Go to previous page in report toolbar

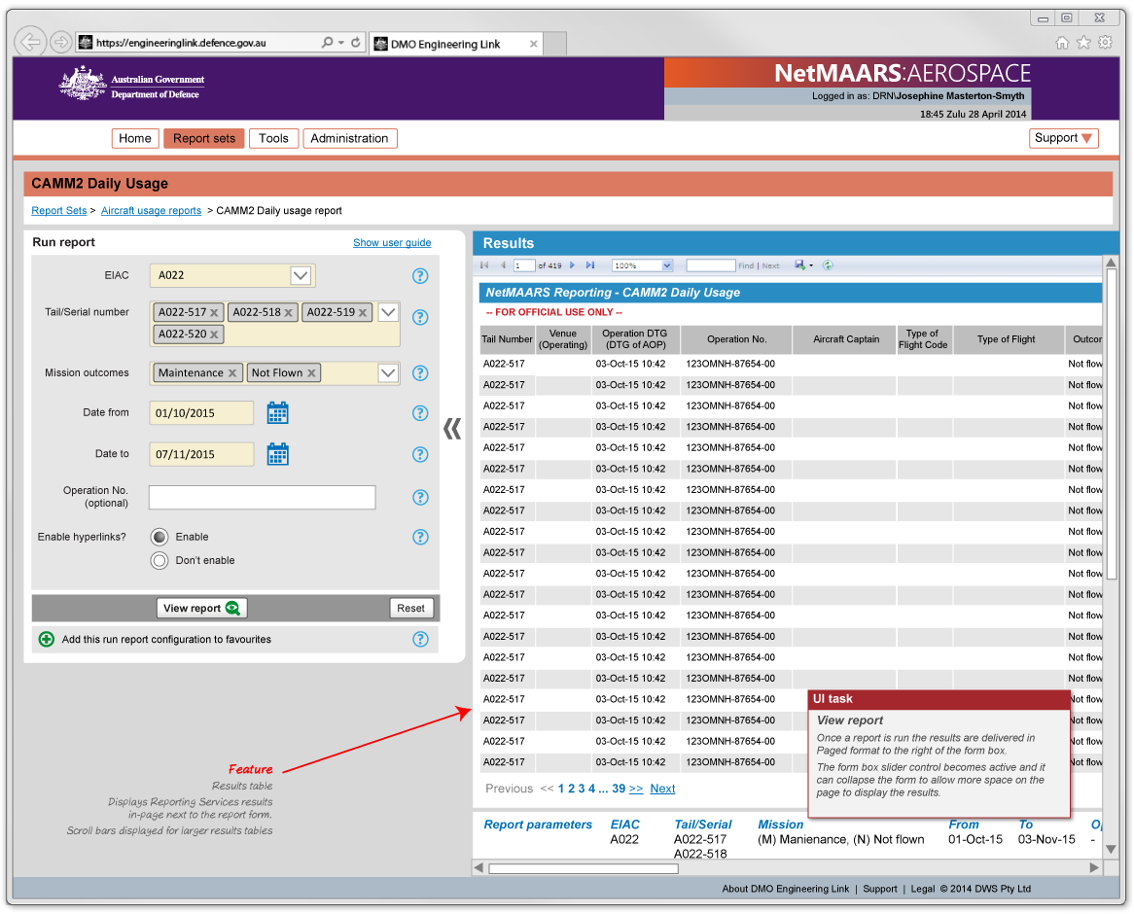click(x=503, y=265)
